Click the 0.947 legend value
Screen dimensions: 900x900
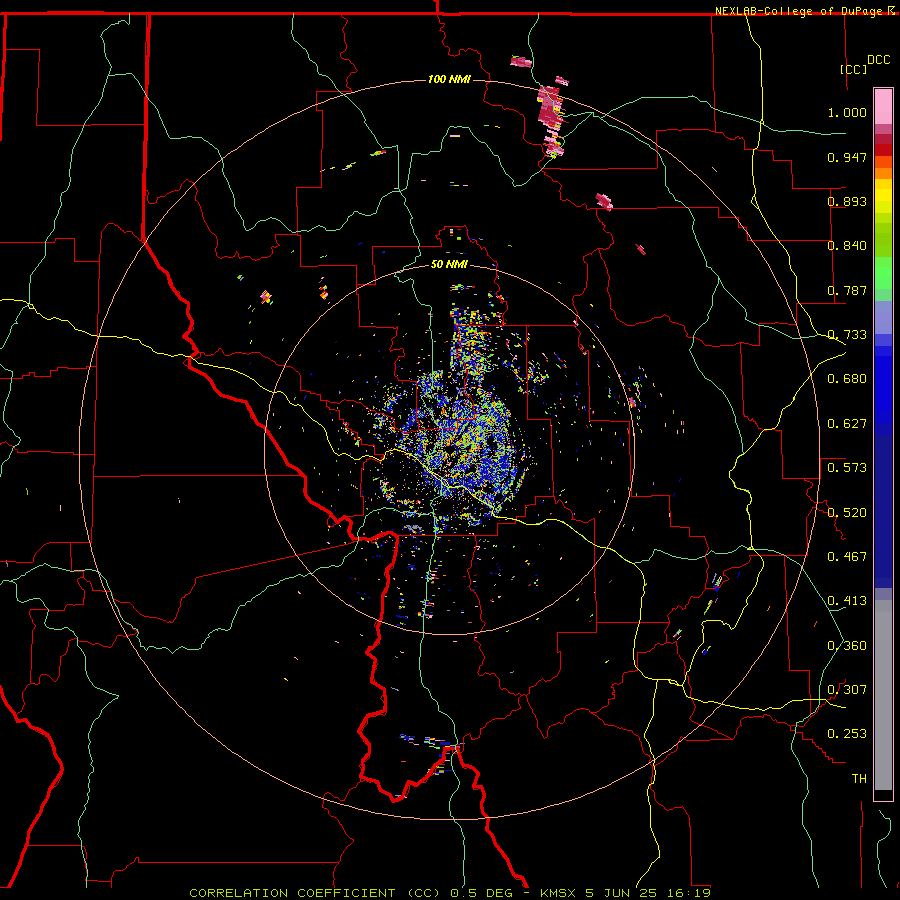point(847,157)
